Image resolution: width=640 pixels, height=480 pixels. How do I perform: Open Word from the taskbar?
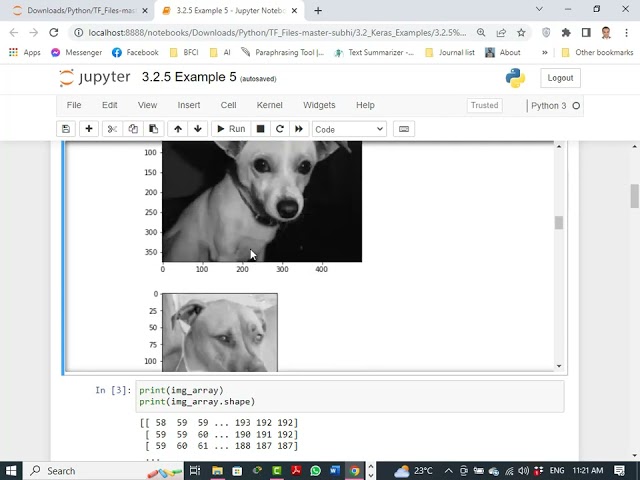335,471
